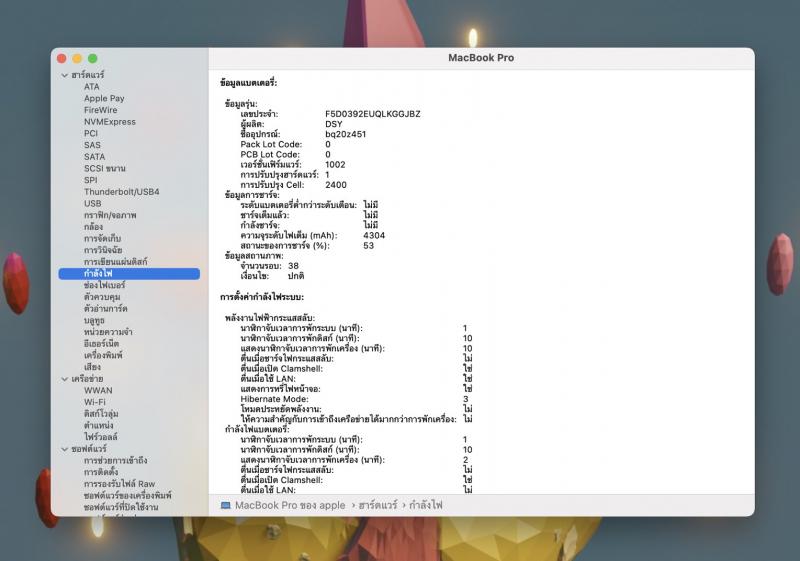The image size is (800, 561).
Task: Open the NVMExpress entry
Action: click(x=110, y=122)
